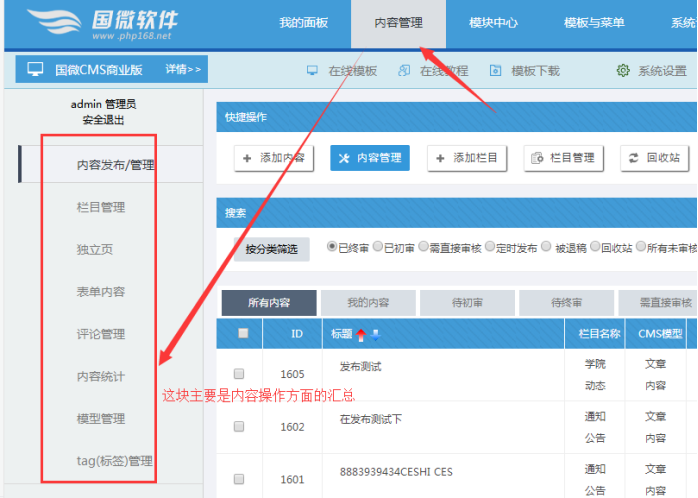Switch to the 我的内容 tab
The width and height of the screenshot is (698, 498).
(x=367, y=302)
